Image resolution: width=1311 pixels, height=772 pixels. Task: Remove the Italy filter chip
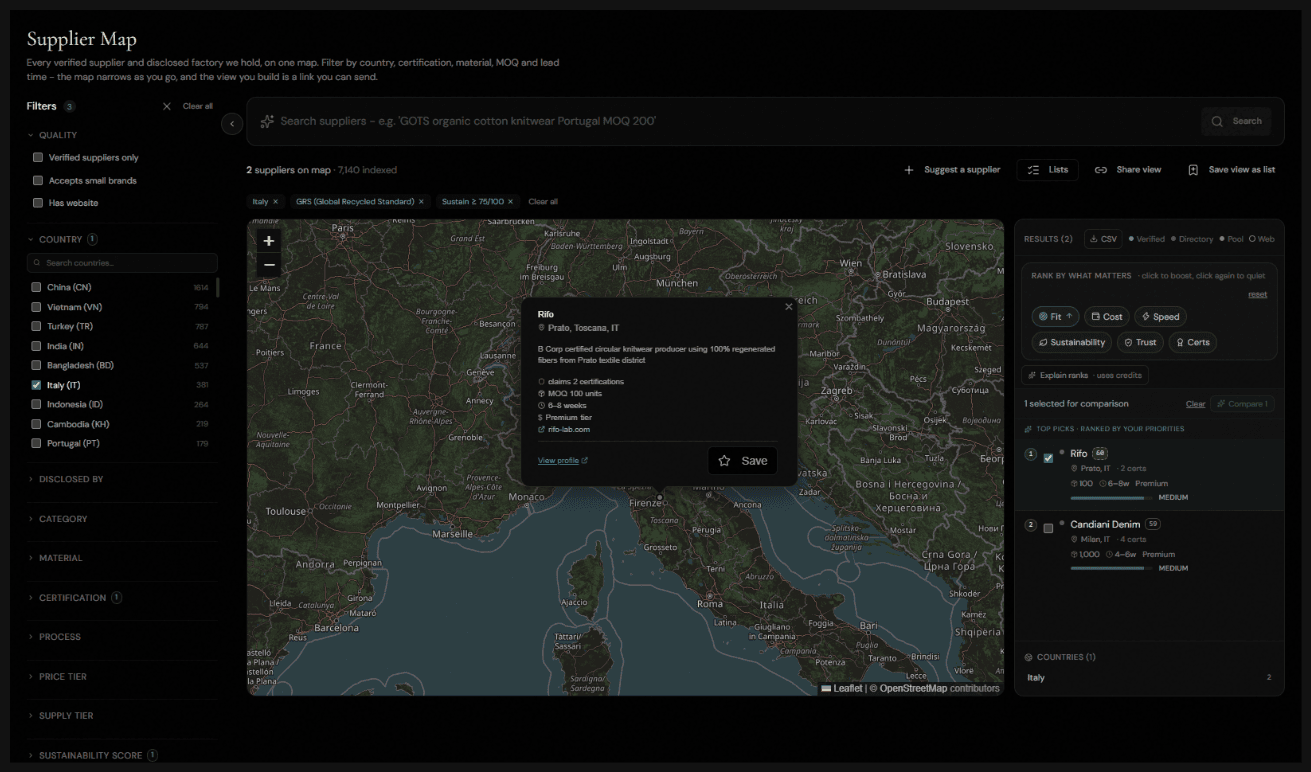(276, 202)
